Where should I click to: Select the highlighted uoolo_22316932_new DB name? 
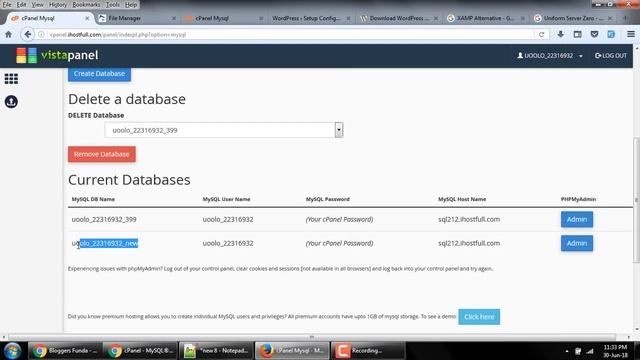coord(105,243)
